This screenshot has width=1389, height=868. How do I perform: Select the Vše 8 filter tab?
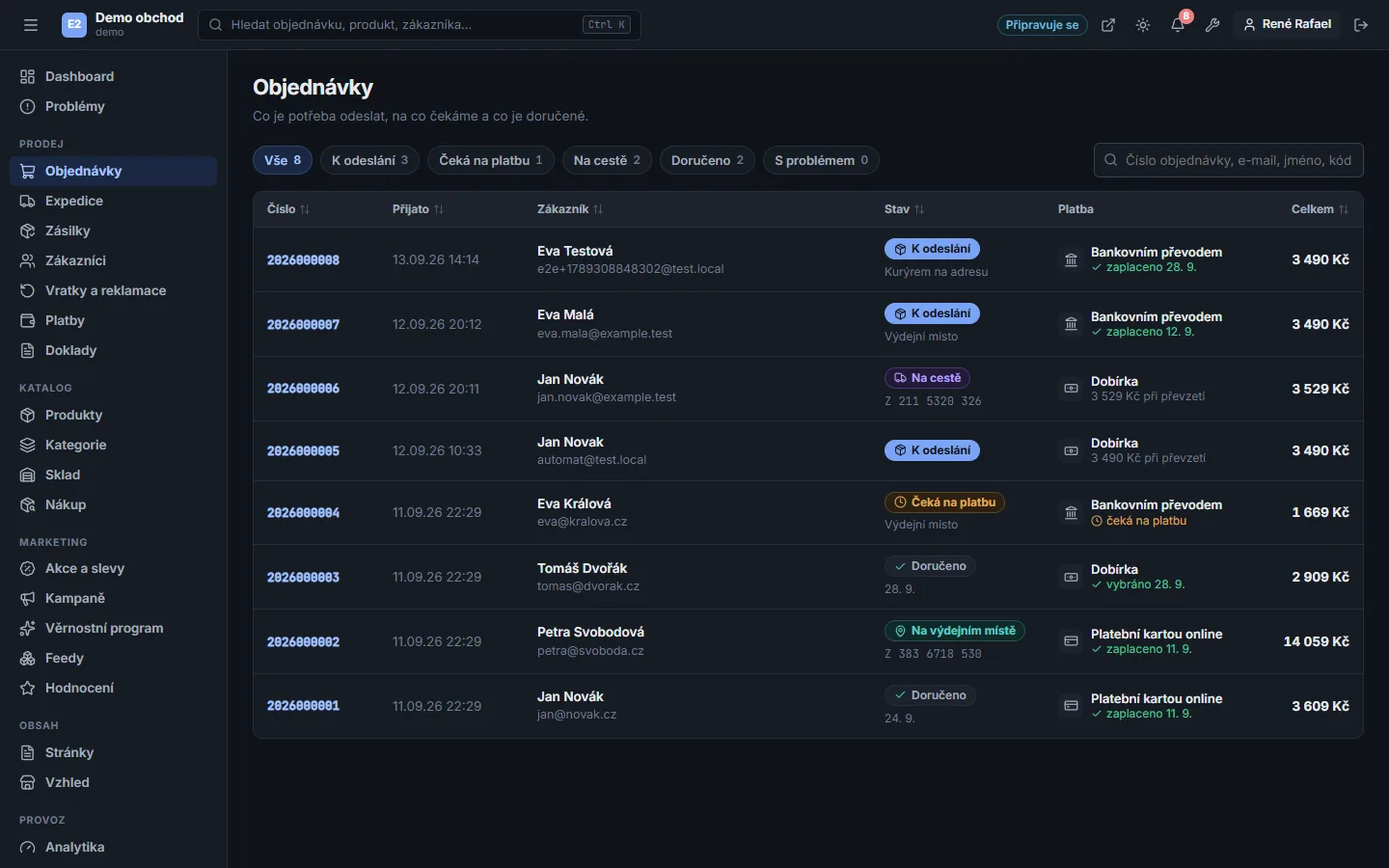click(x=283, y=160)
